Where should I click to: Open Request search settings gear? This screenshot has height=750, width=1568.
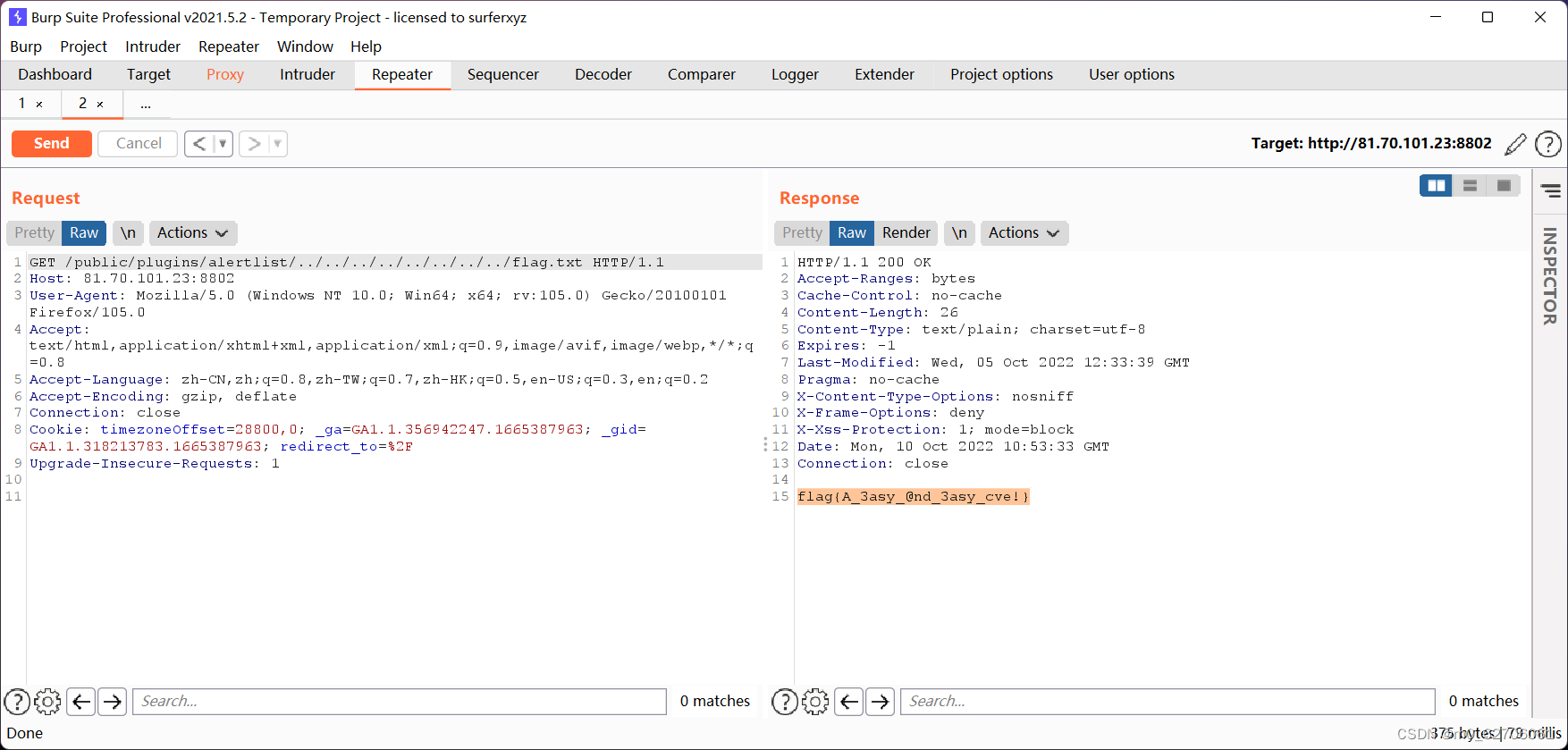pos(47,702)
